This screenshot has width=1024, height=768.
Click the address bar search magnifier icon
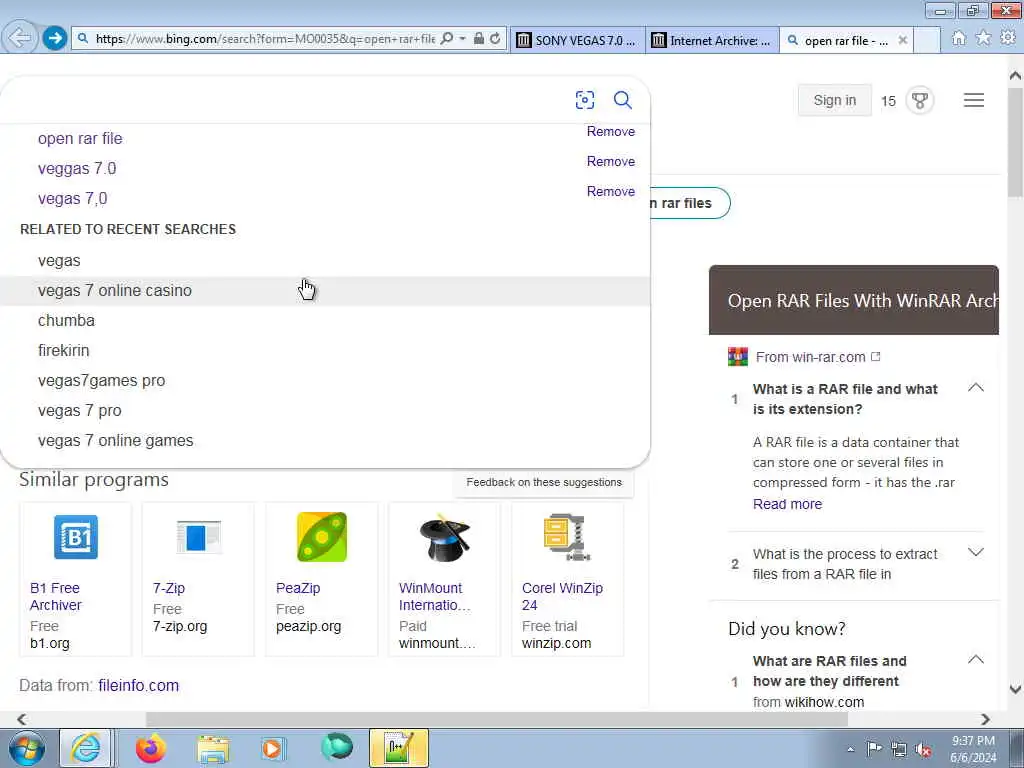[447, 39]
